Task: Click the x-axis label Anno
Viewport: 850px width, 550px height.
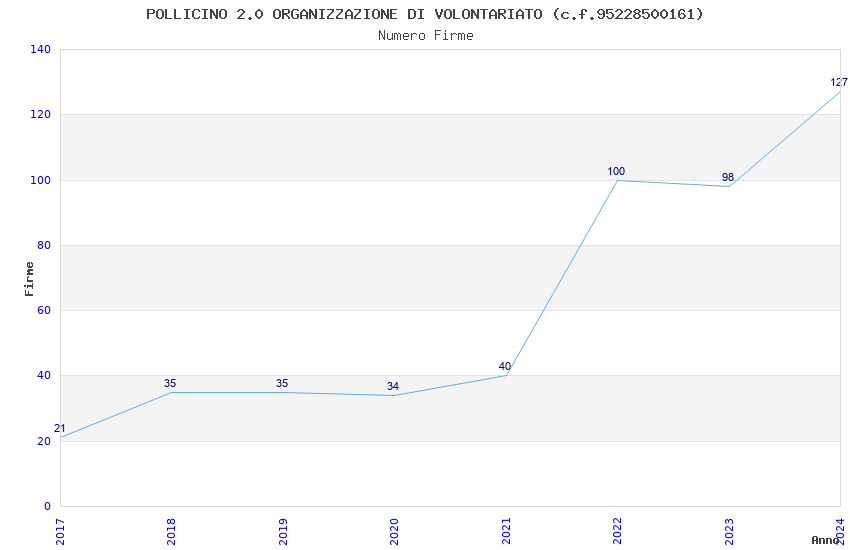Action: (825, 540)
